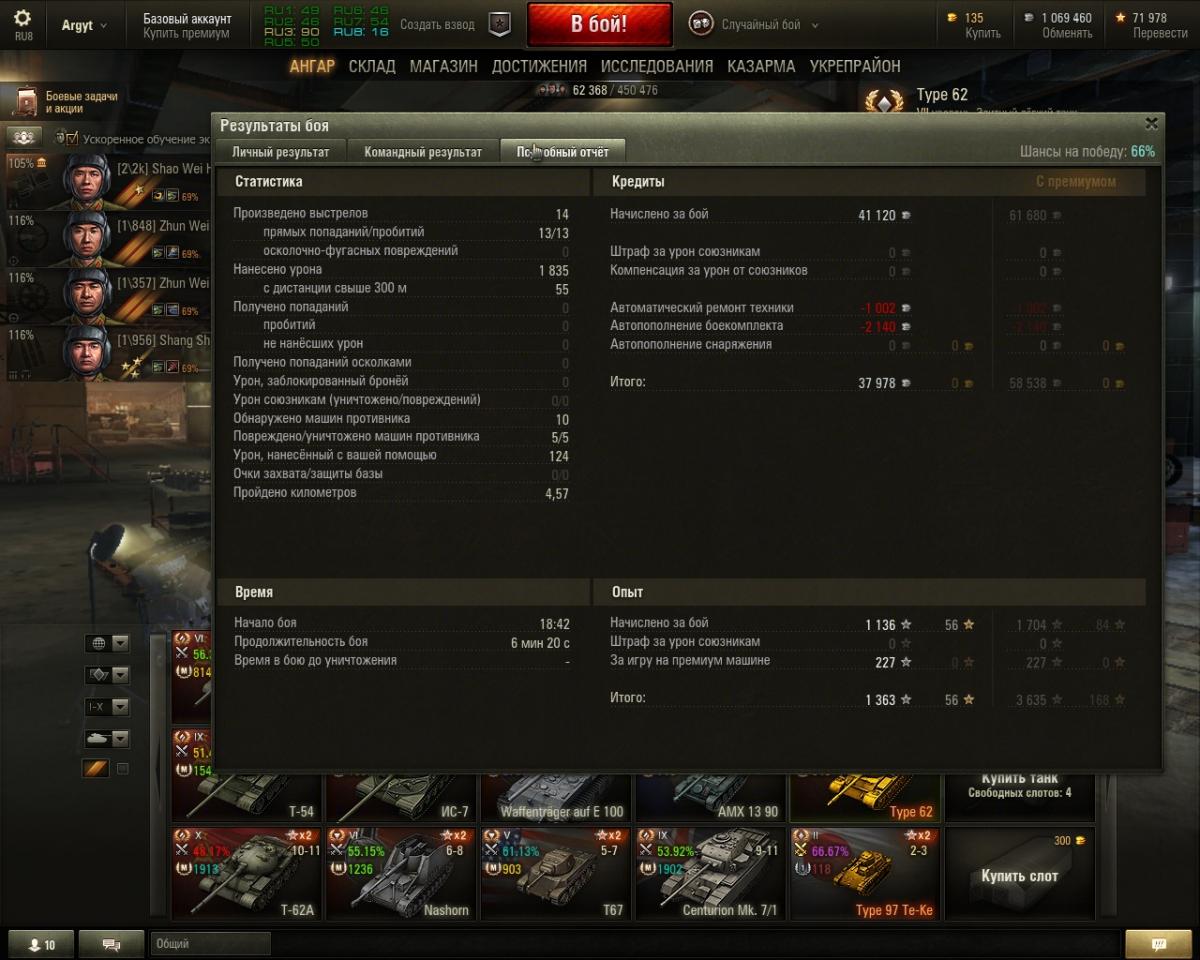Open the contacts list button showing 10
The width and height of the screenshot is (1200, 960).
[41, 944]
